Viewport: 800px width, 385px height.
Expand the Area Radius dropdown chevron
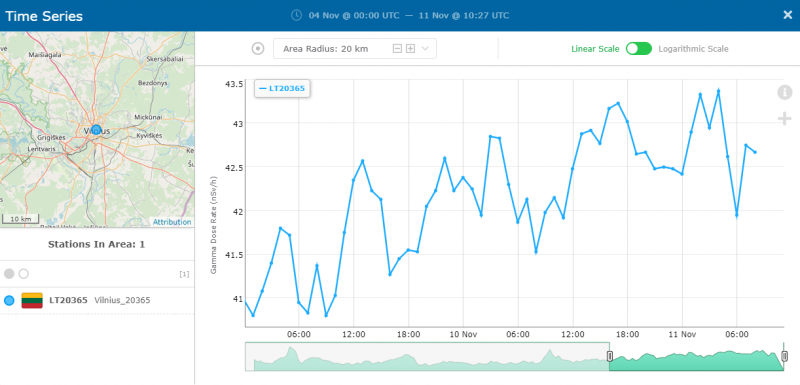[424, 49]
